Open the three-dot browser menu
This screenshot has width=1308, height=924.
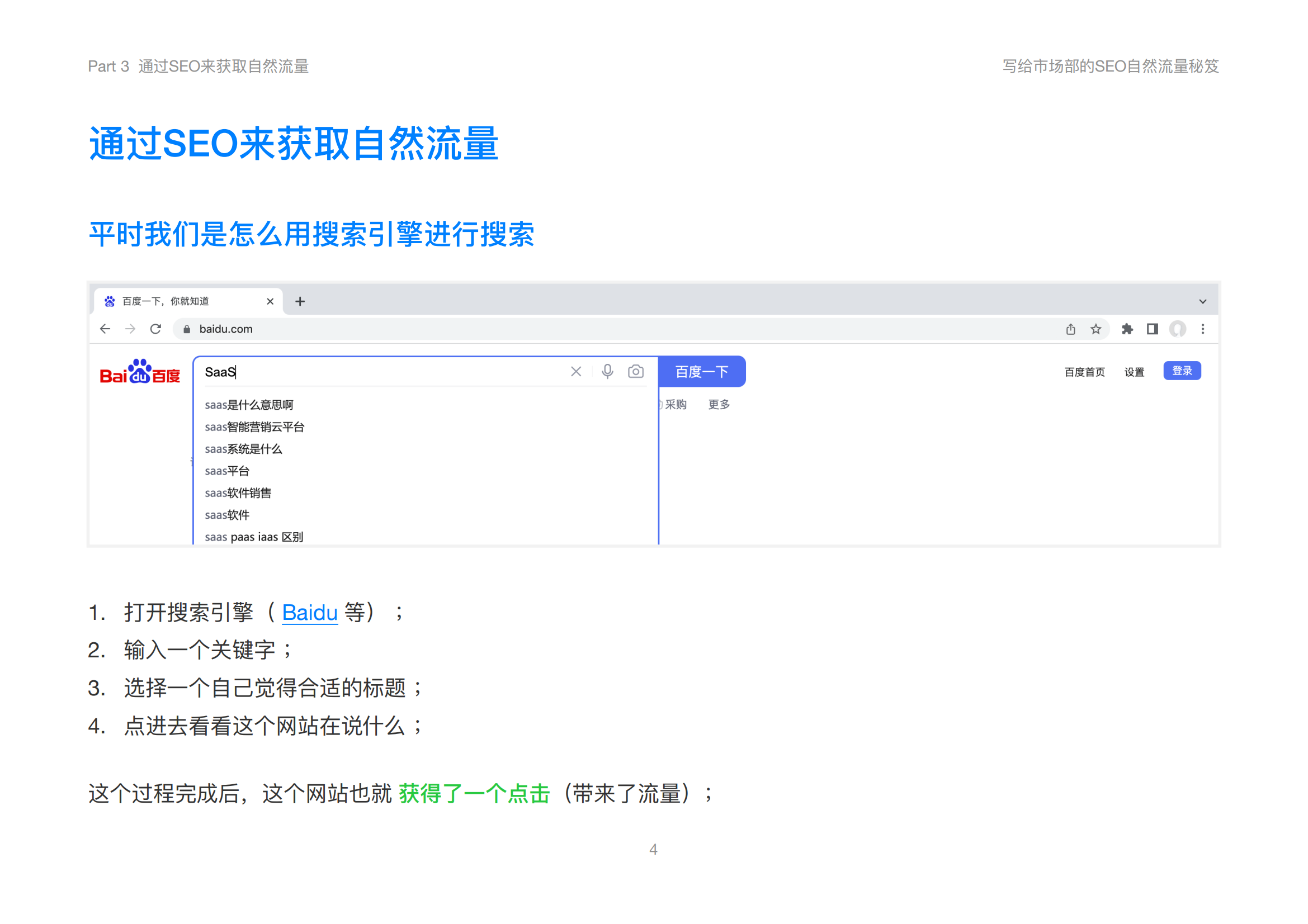1203,329
